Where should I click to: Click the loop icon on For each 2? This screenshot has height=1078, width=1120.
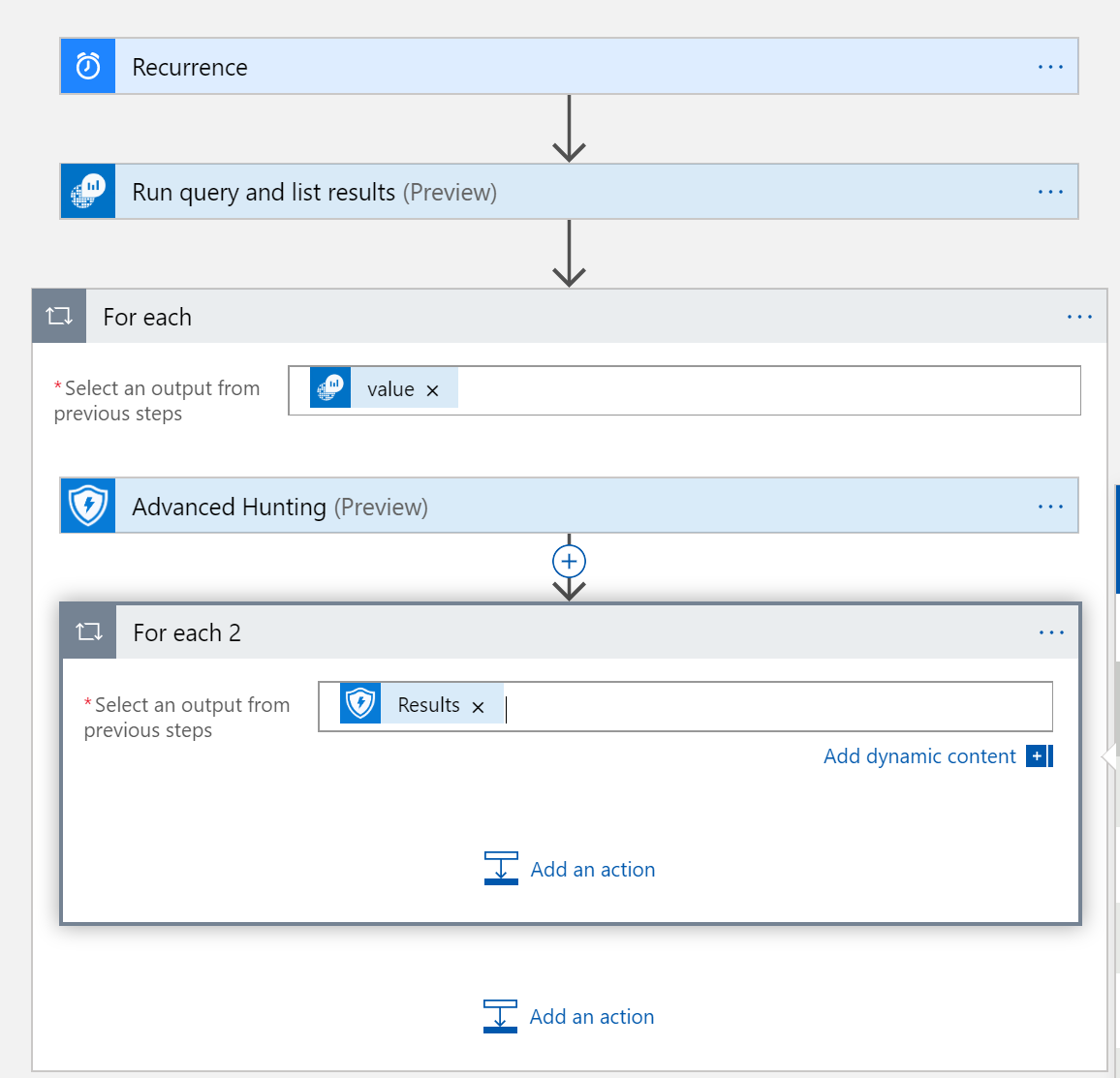point(87,631)
